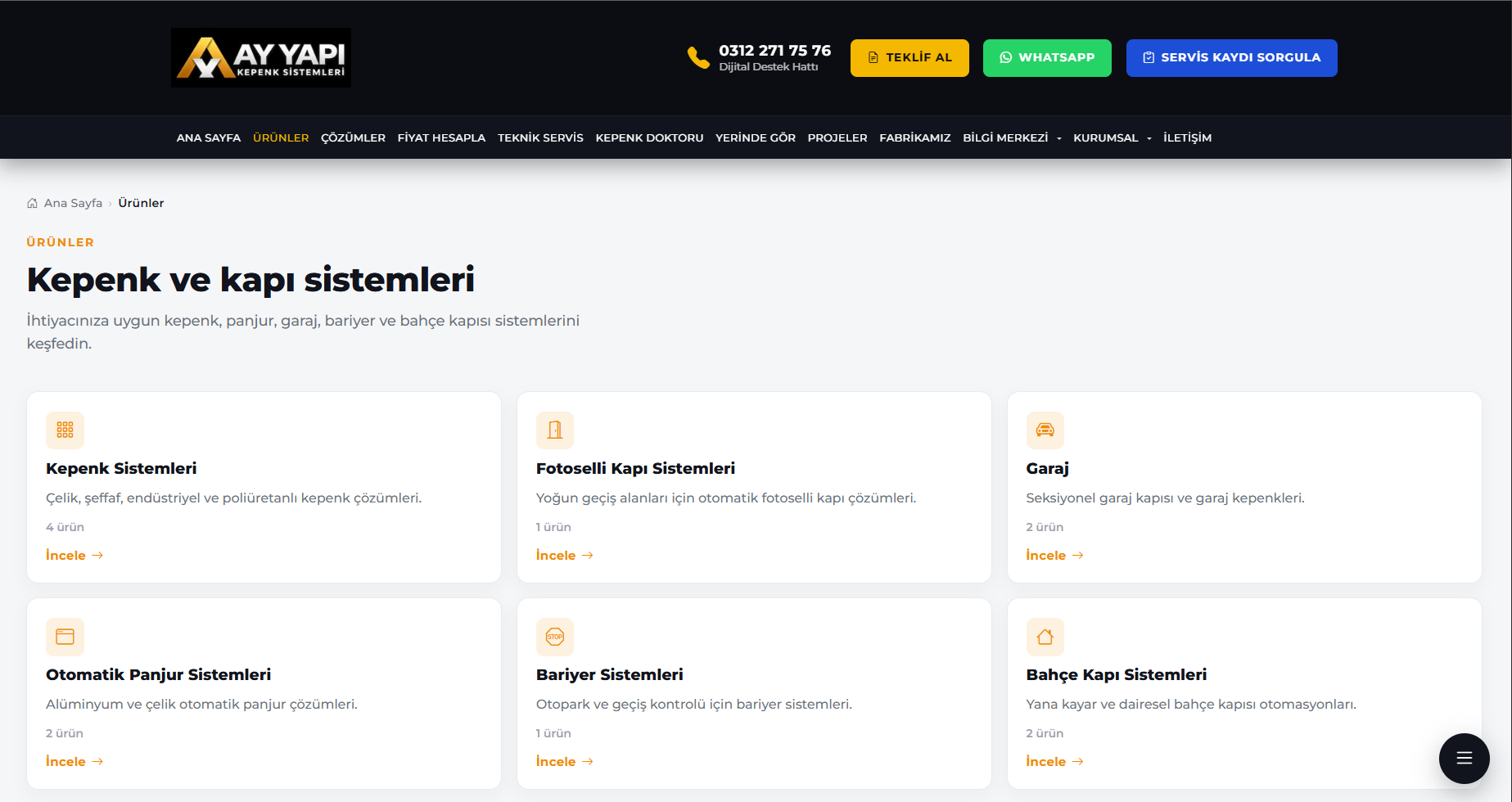Click the AY YAPI Kepenk Sistemleri logo

tap(261, 58)
